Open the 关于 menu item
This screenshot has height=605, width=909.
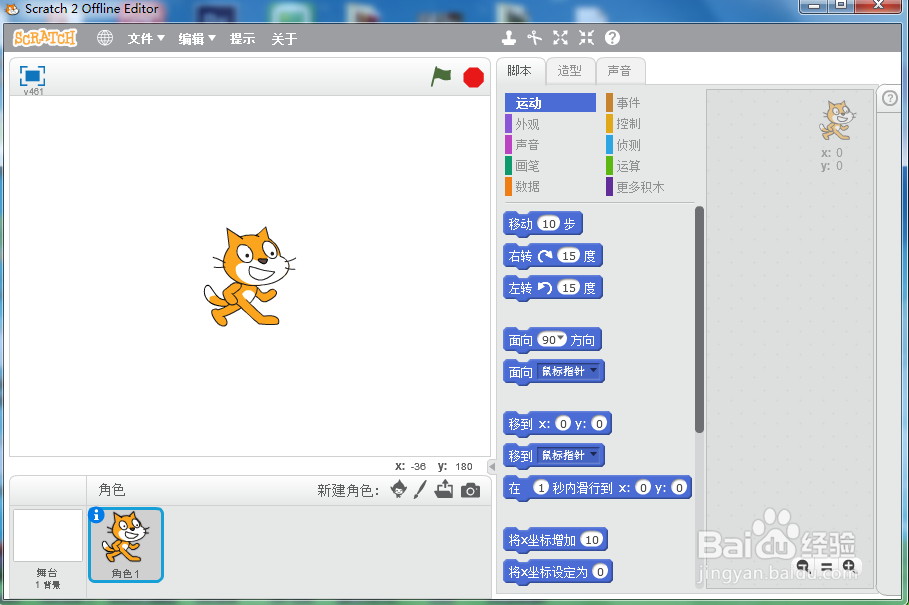pos(285,39)
